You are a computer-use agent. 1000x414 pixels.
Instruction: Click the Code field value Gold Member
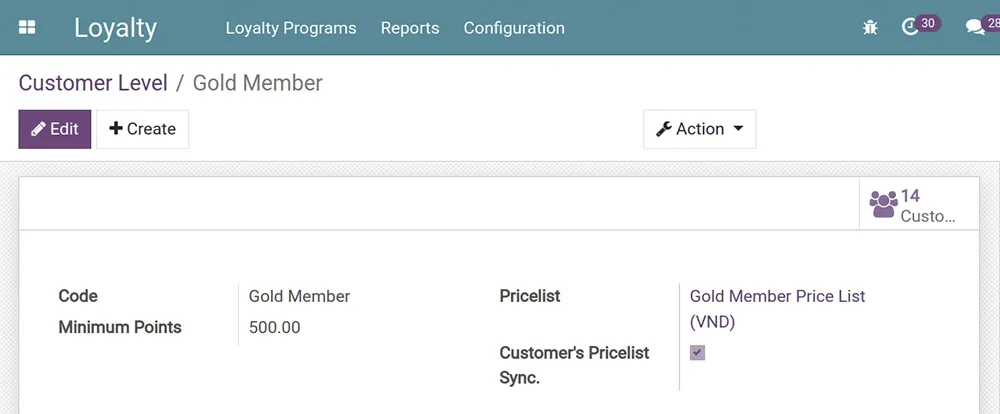299,296
